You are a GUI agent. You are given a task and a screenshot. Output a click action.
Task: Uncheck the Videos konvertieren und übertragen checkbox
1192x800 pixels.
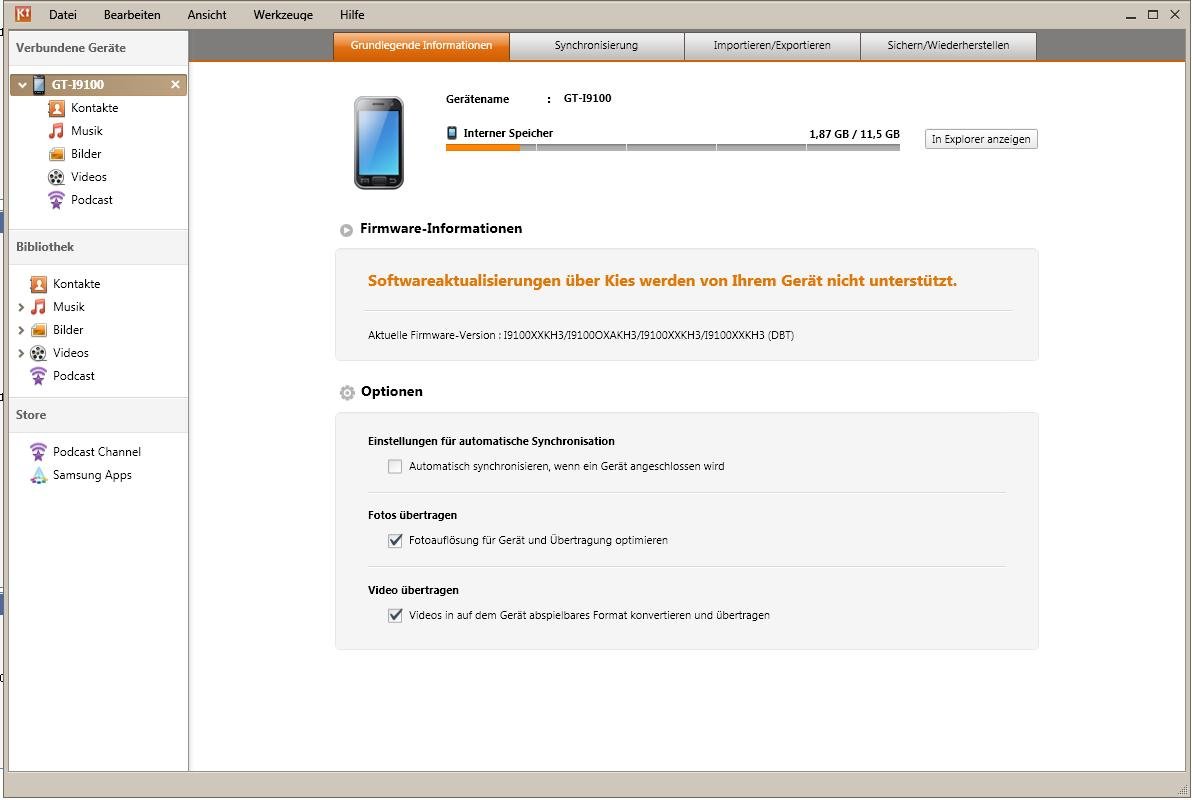point(395,615)
